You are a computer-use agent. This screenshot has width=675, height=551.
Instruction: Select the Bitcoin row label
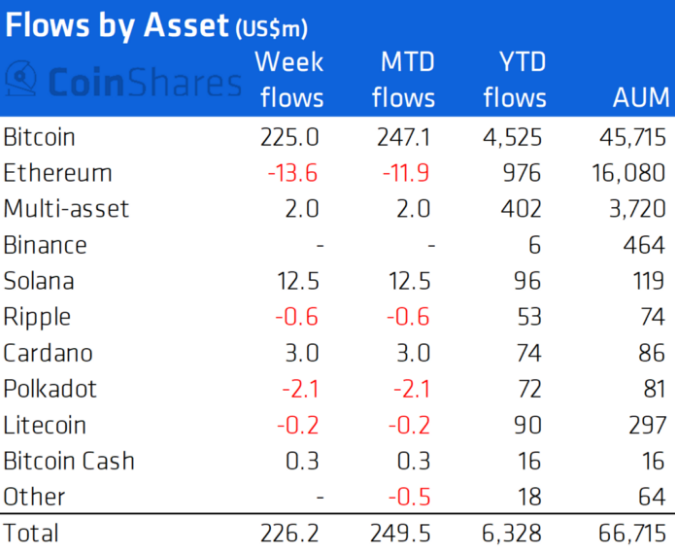39,137
